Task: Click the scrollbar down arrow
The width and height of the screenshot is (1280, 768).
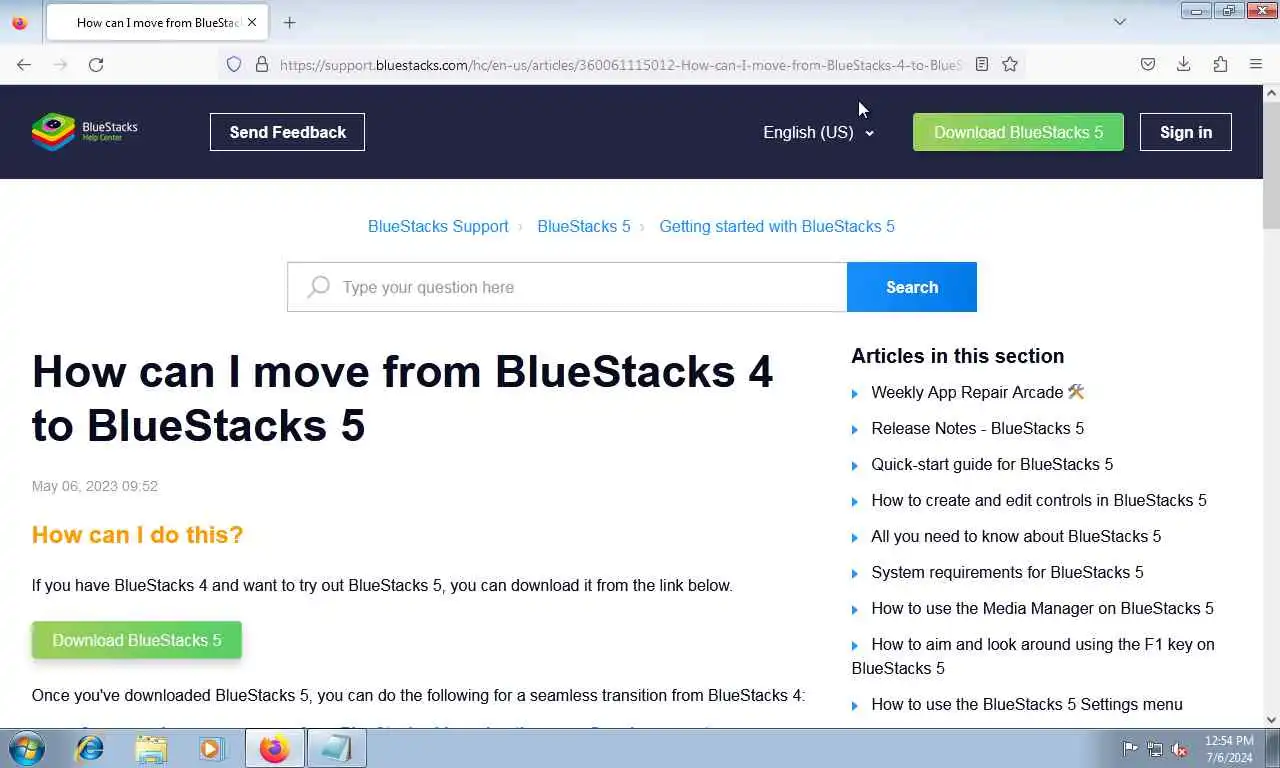Action: (x=1271, y=719)
